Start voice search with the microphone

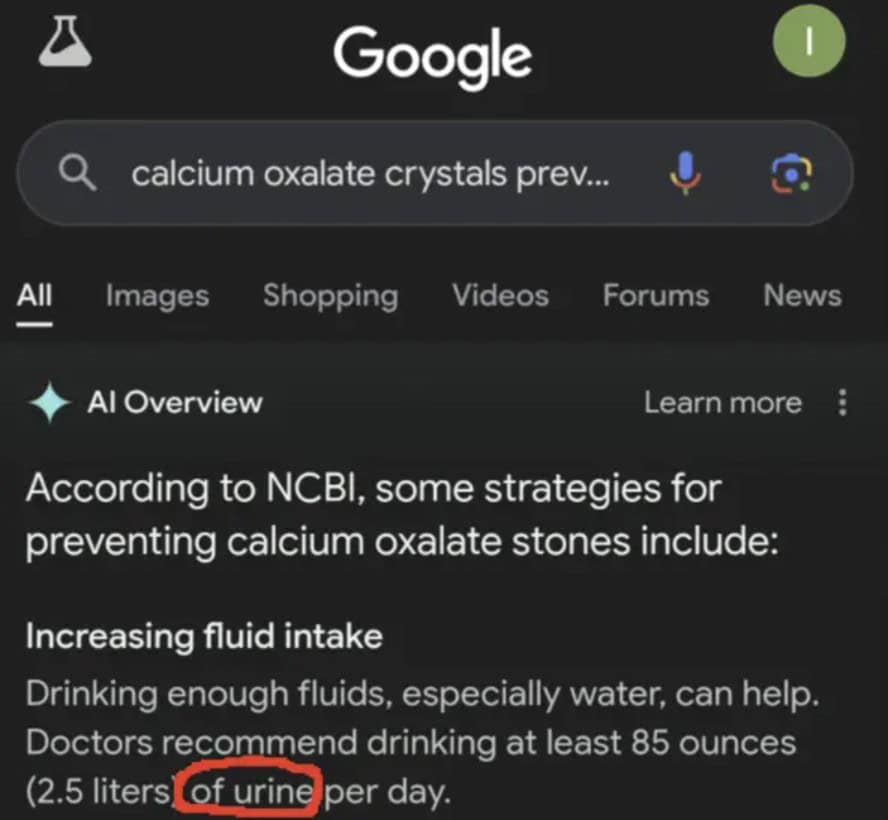[685, 174]
